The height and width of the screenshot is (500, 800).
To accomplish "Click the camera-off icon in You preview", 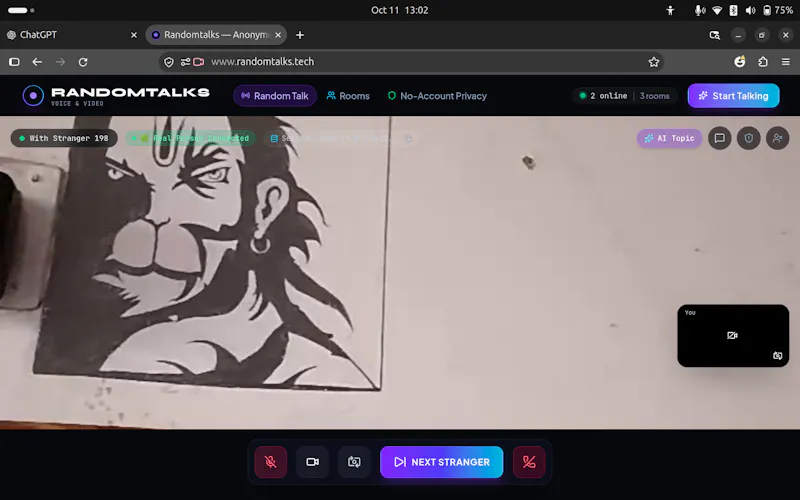I will (x=732, y=335).
